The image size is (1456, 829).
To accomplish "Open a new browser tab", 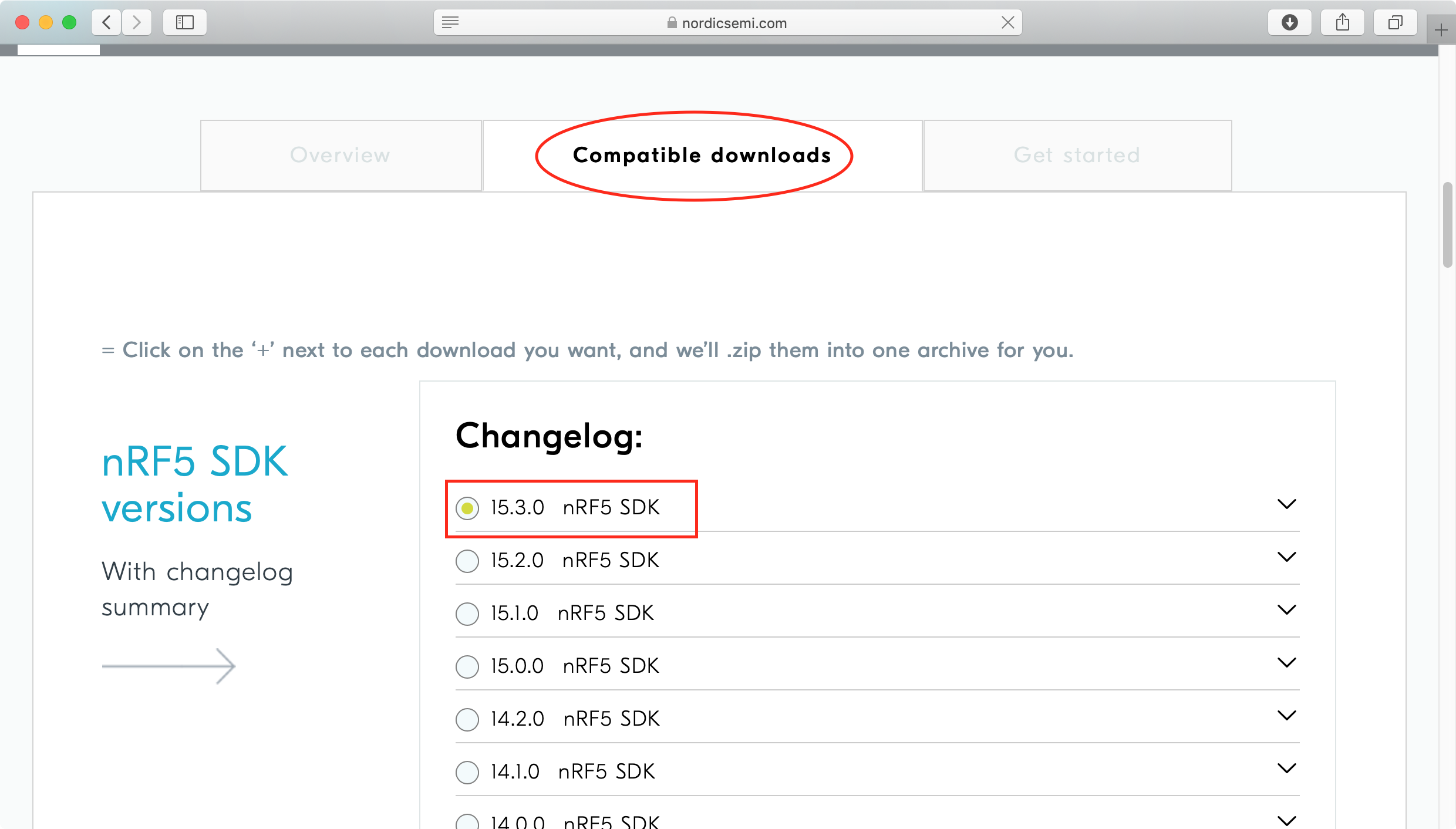I will tap(1441, 29).
